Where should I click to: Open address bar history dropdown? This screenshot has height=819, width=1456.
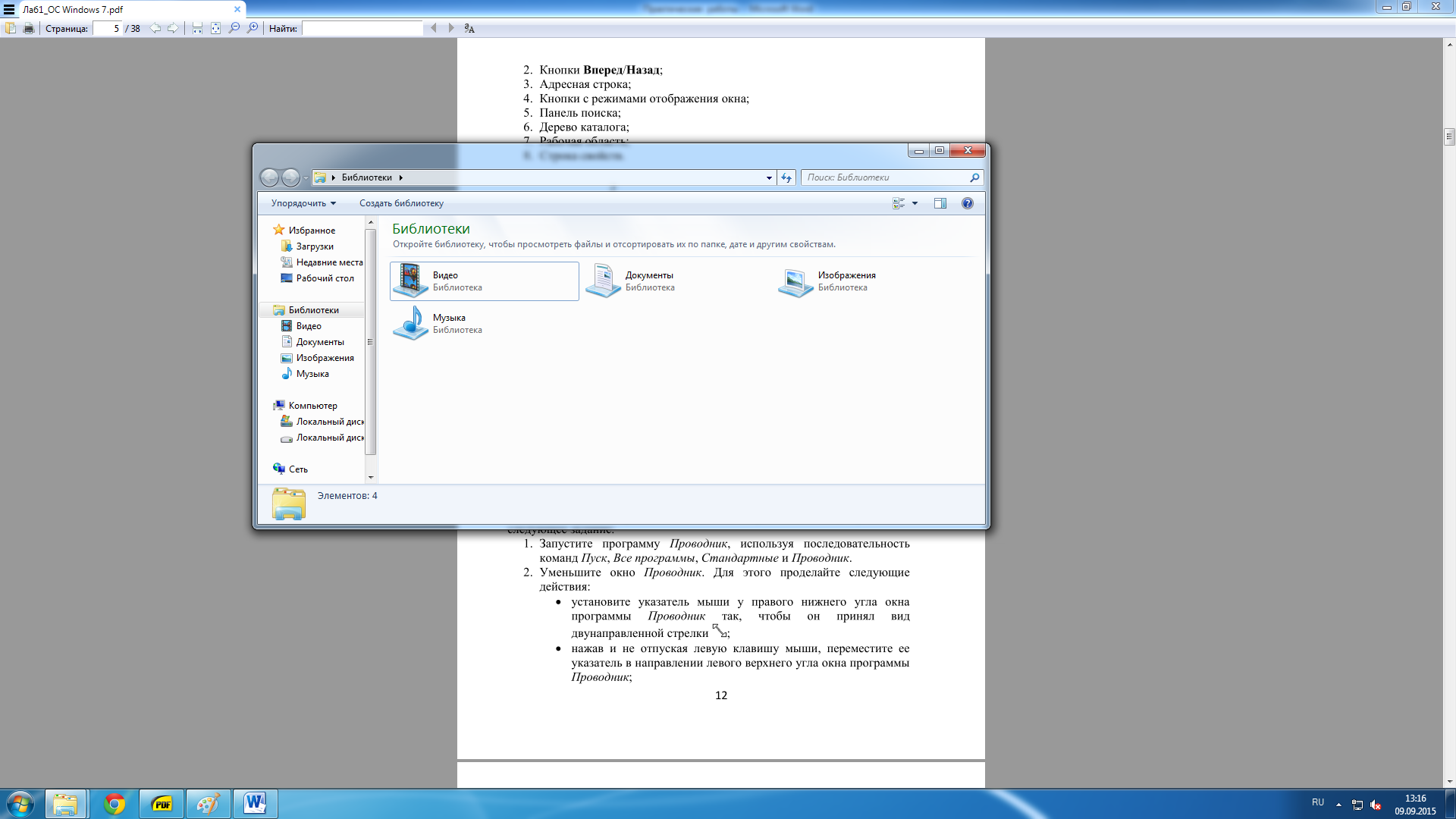(x=769, y=177)
